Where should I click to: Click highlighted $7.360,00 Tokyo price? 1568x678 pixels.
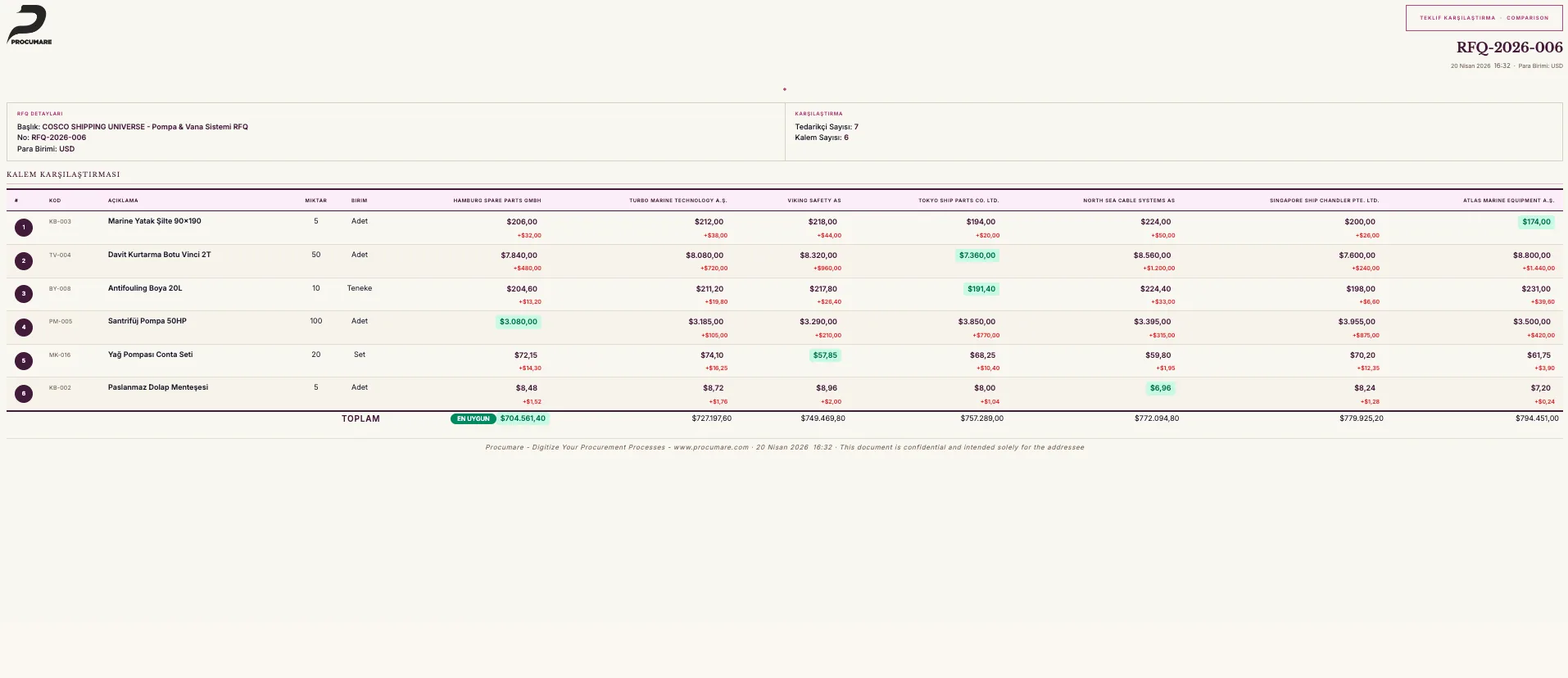pyautogui.click(x=977, y=255)
